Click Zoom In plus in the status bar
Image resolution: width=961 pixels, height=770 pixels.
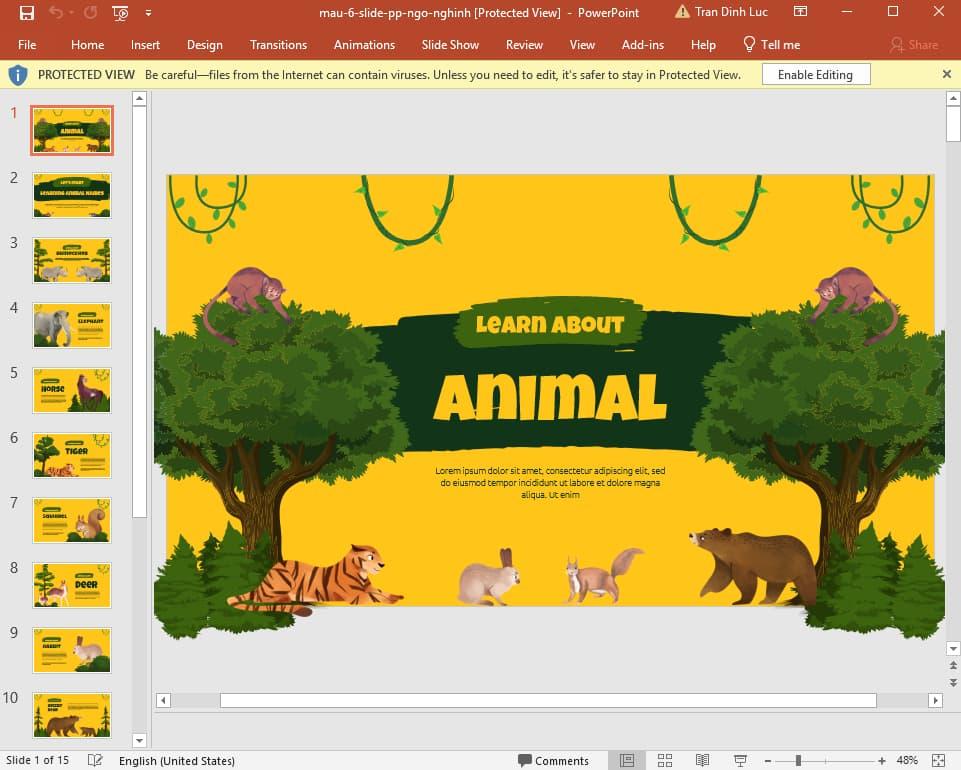pyautogui.click(x=881, y=761)
